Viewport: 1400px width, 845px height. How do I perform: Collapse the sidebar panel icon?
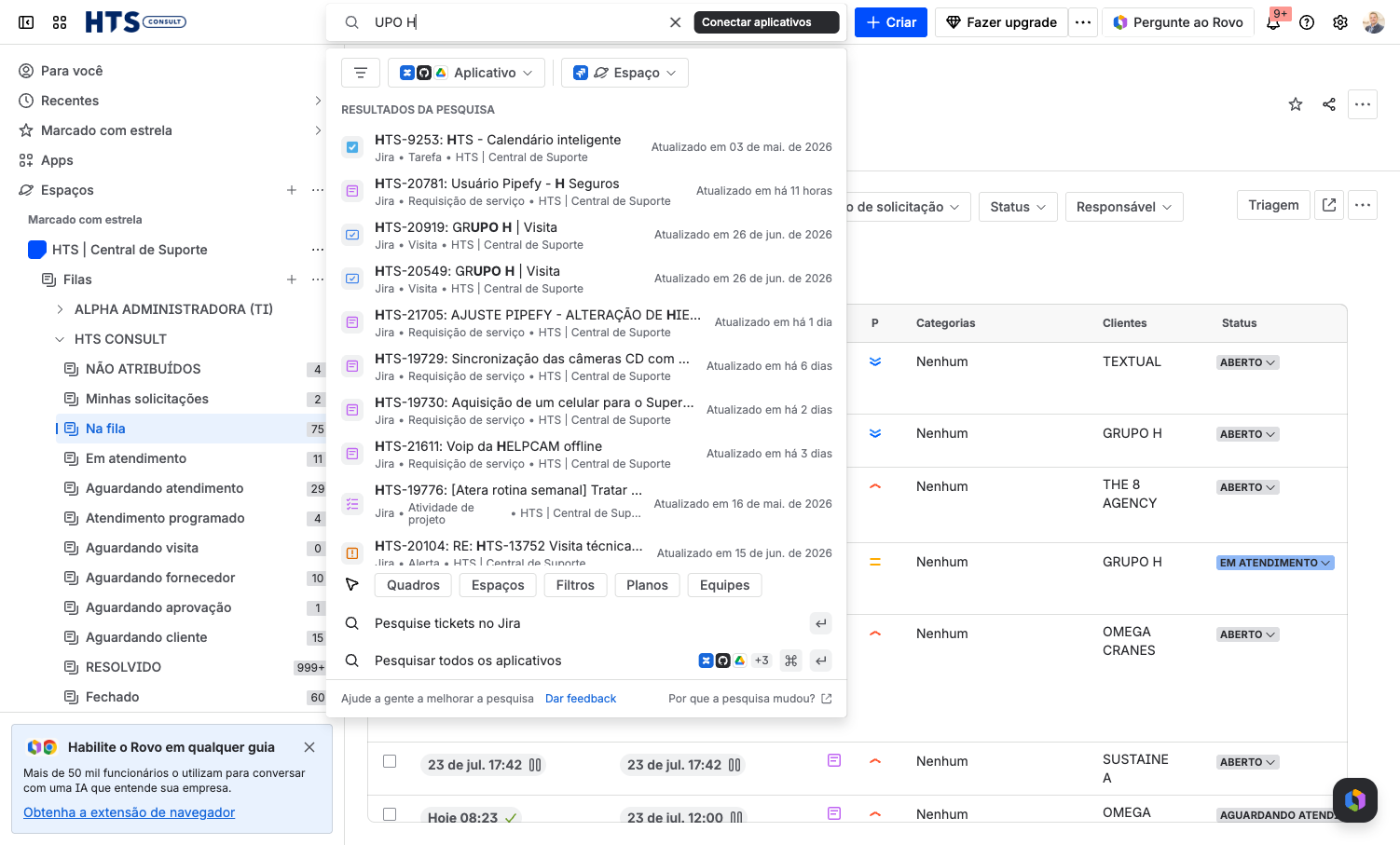tap(26, 22)
